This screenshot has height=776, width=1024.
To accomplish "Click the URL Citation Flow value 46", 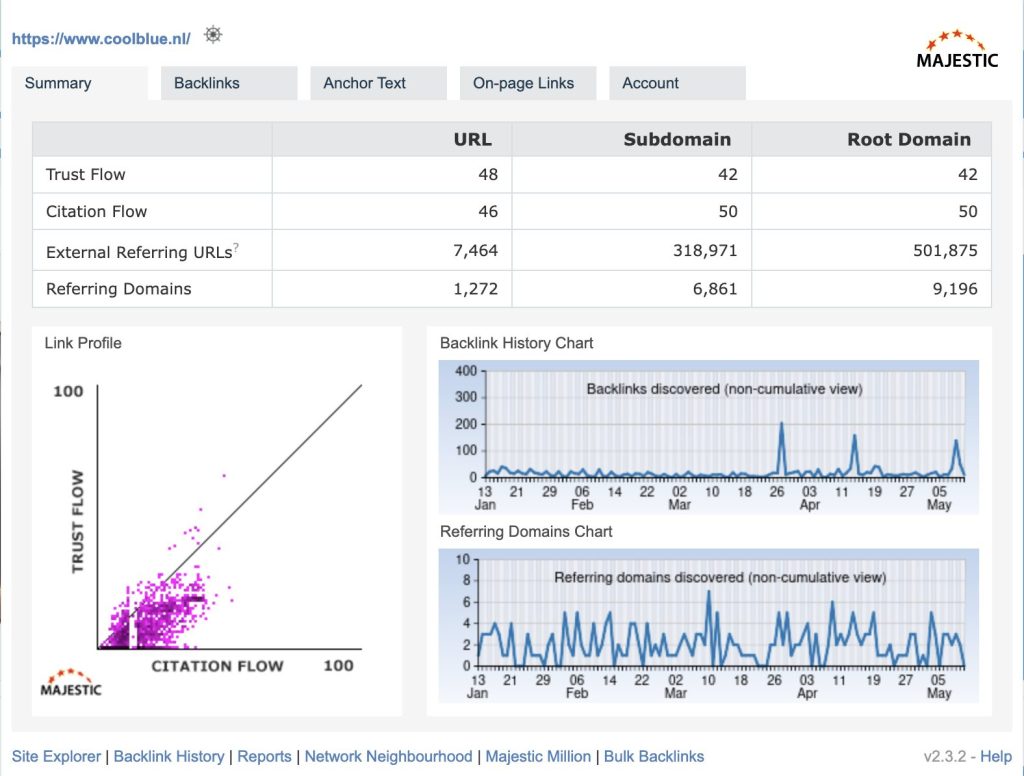I will point(488,212).
